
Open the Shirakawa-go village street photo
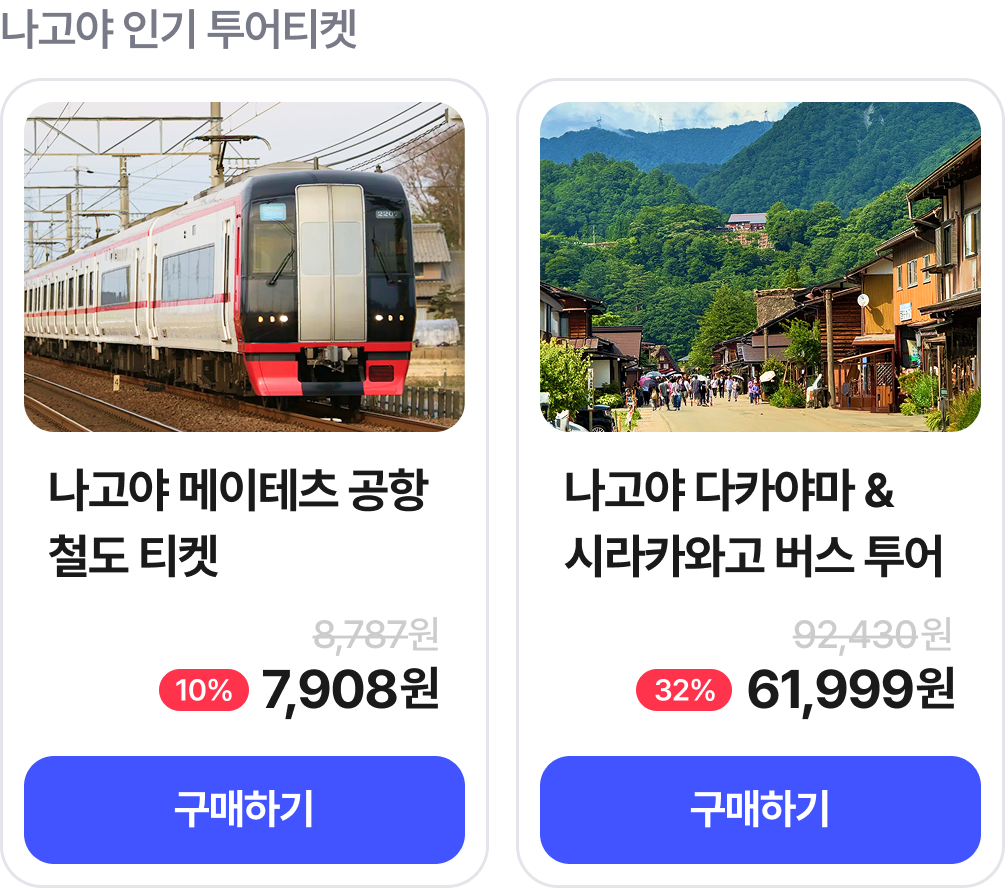coord(760,266)
